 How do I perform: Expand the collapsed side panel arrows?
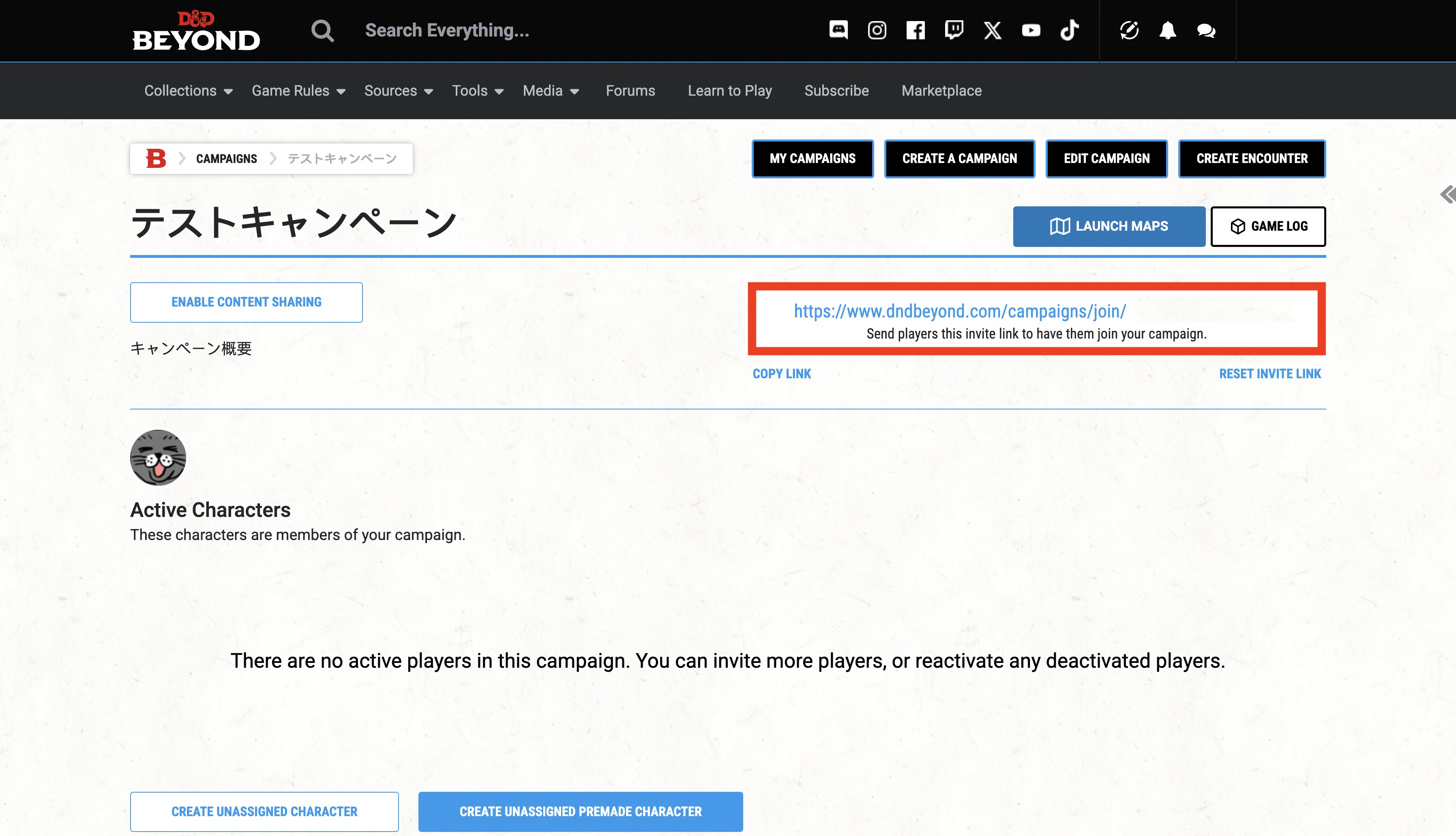tap(1447, 195)
